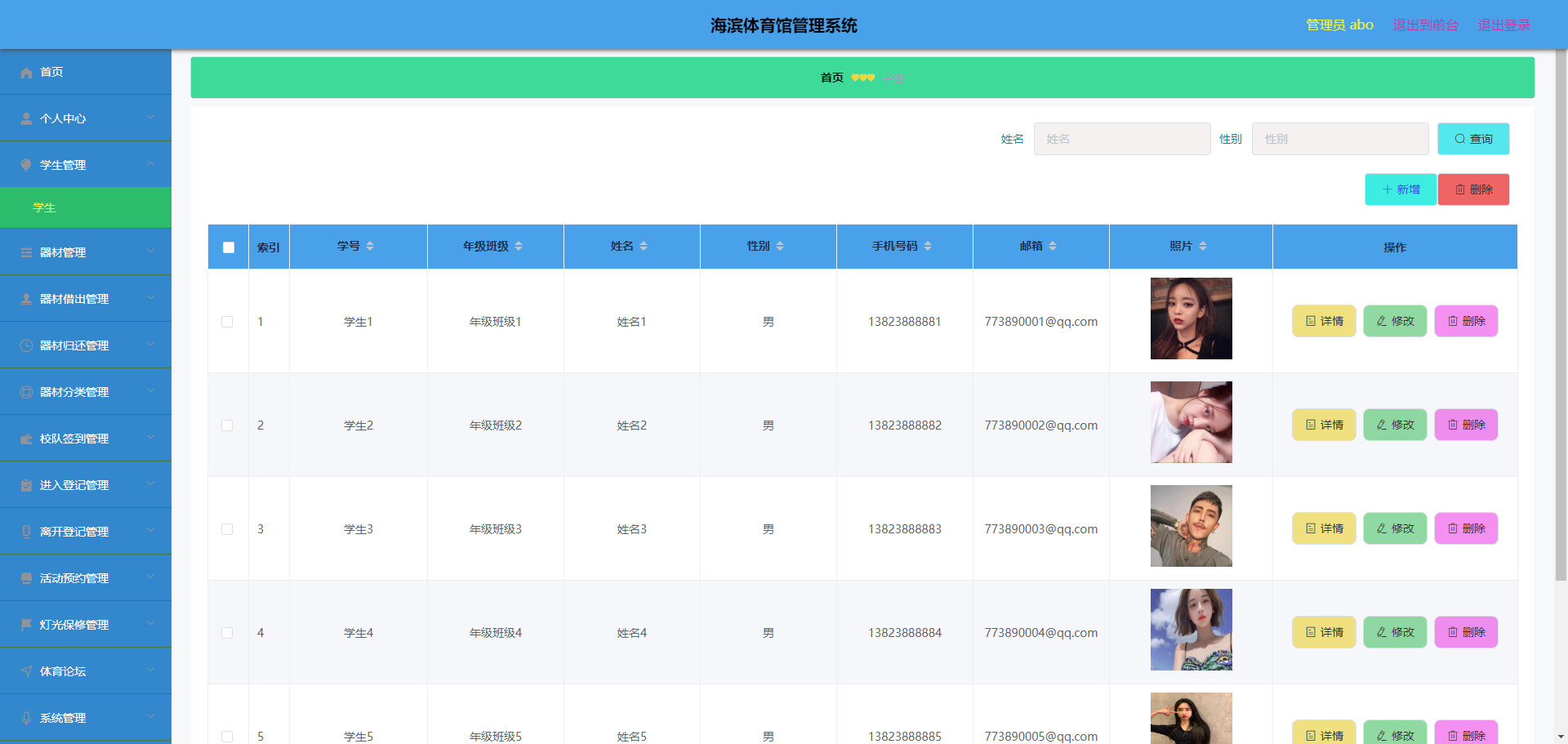Click the photo thumbnail of 学生3
The image size is (1568, 744).
coord(1191,526)
